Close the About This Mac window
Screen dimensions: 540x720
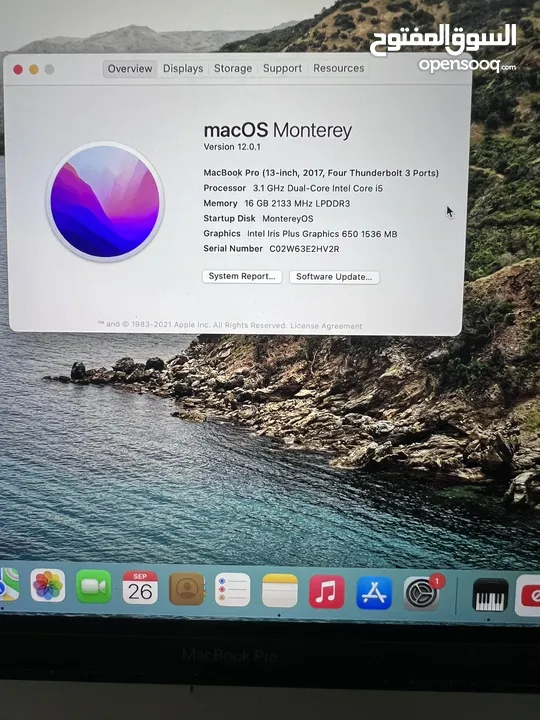18,69
